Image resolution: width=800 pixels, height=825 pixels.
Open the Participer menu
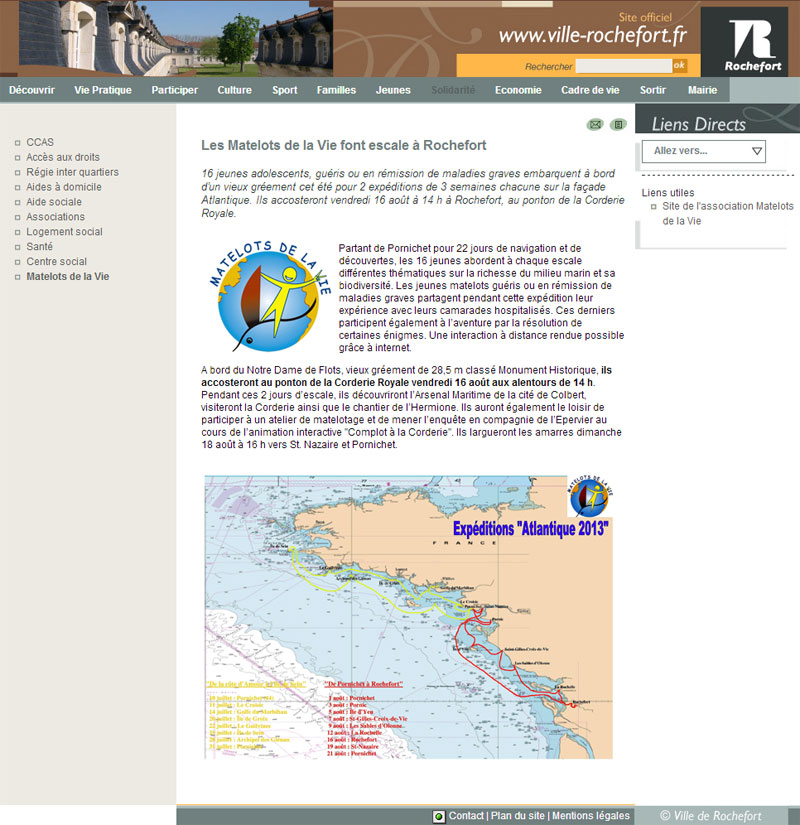coord(175,90)
